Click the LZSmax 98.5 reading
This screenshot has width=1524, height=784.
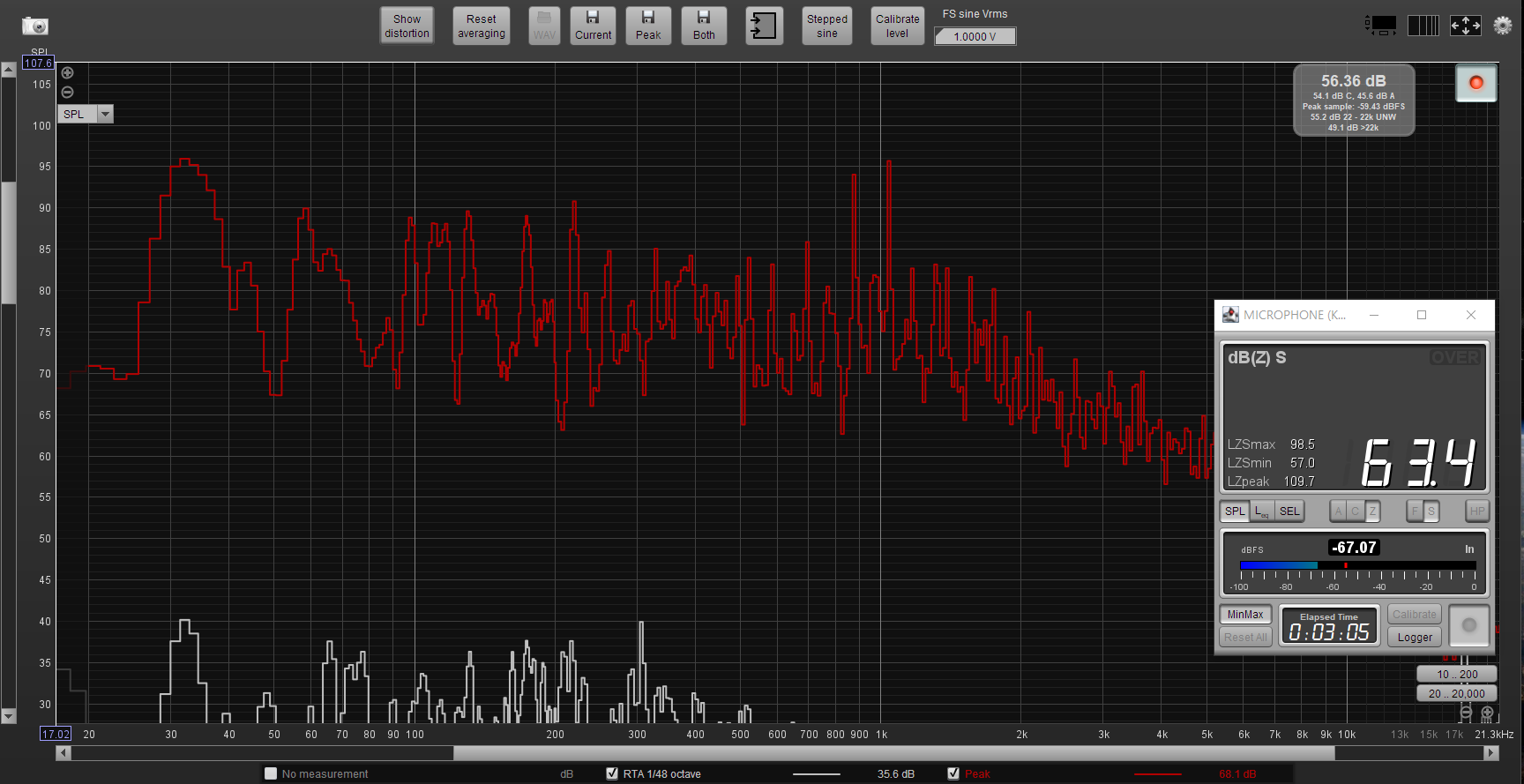1271,444
